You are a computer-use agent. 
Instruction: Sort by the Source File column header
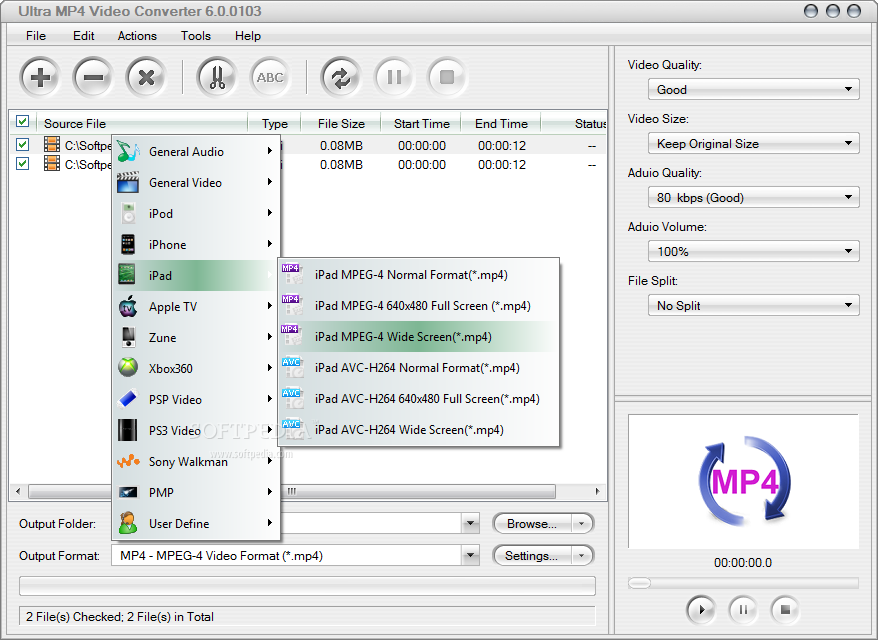coord(143,123)
